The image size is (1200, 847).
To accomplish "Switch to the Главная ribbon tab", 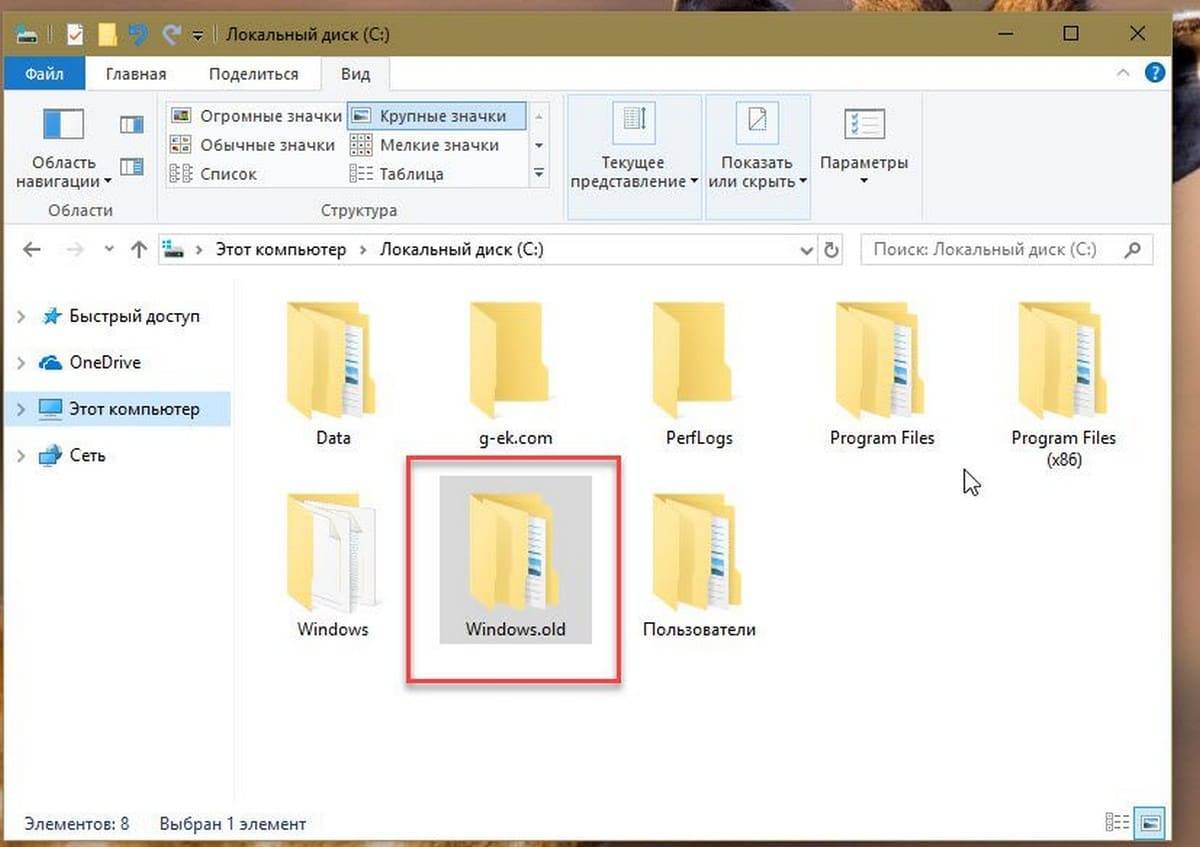I will [x=136, y=74].
